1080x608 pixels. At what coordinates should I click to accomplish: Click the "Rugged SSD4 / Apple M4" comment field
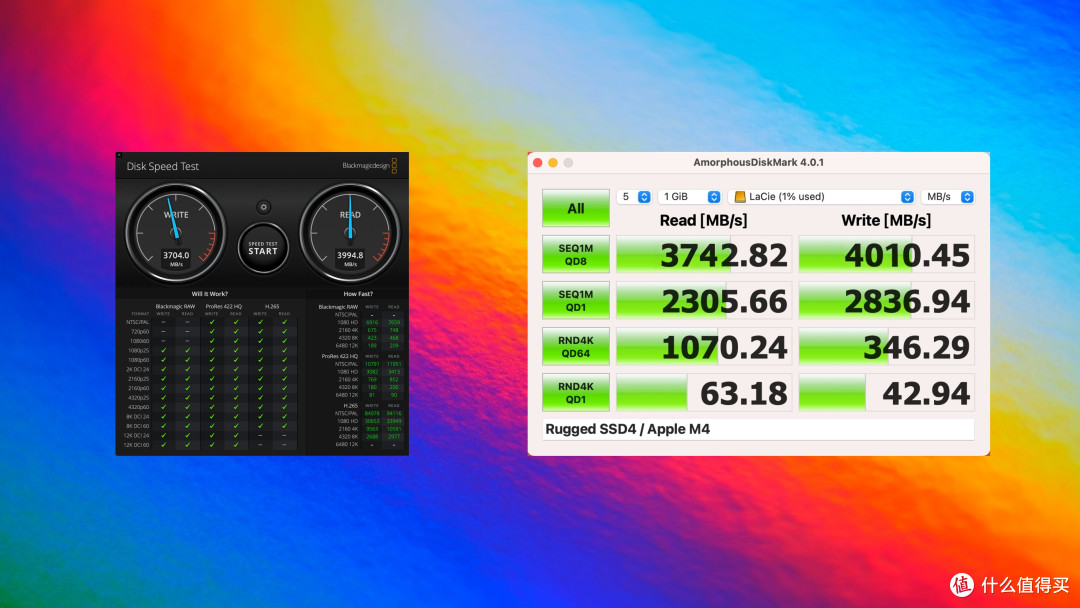[758, 429]
